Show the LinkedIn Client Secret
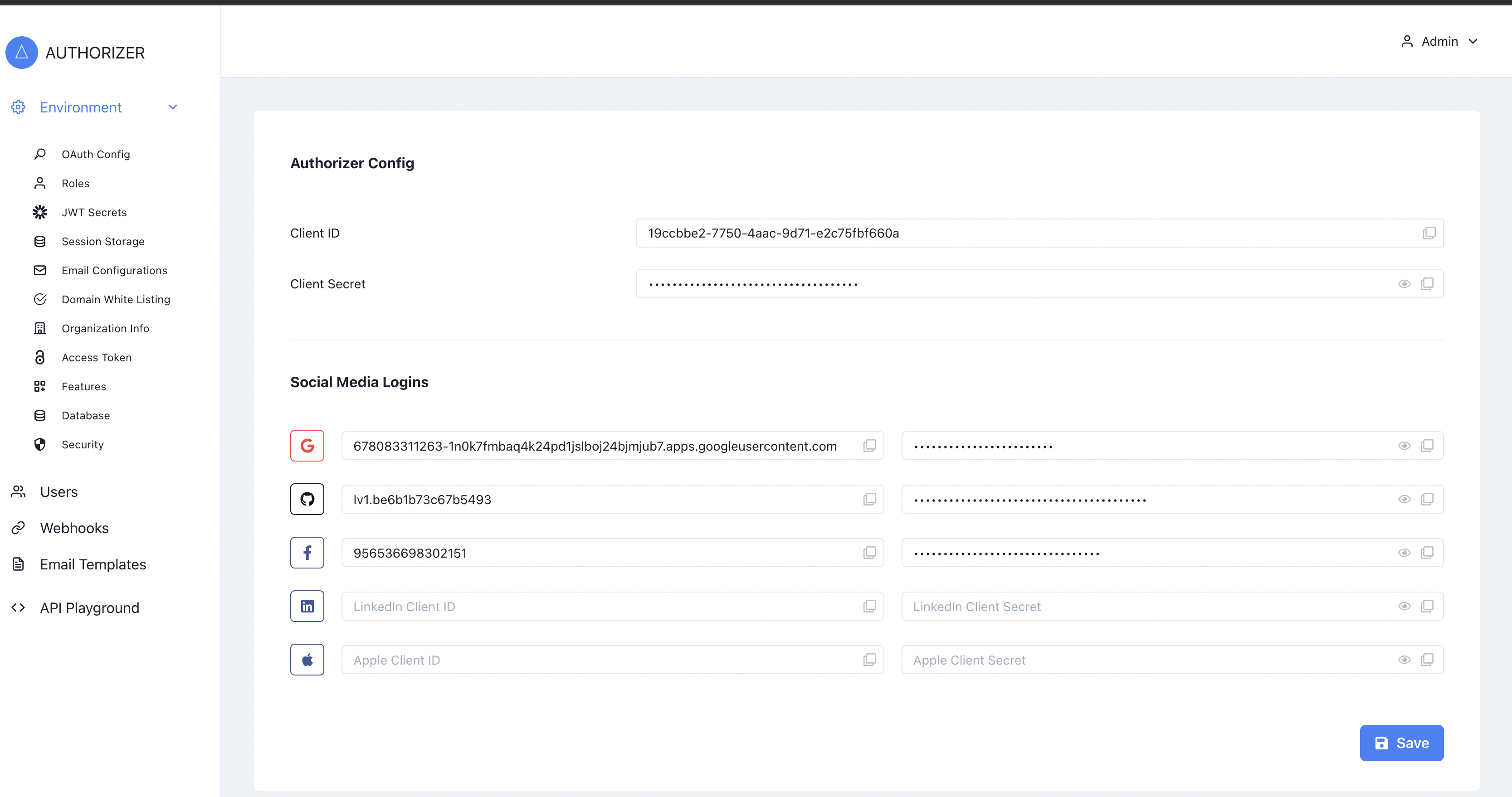This screenshot has height=797, width=1512. click(1404, 606)
